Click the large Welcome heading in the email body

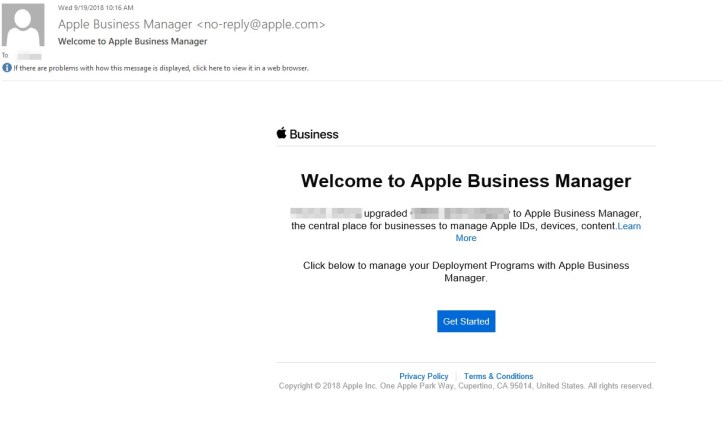pos(465,181)
